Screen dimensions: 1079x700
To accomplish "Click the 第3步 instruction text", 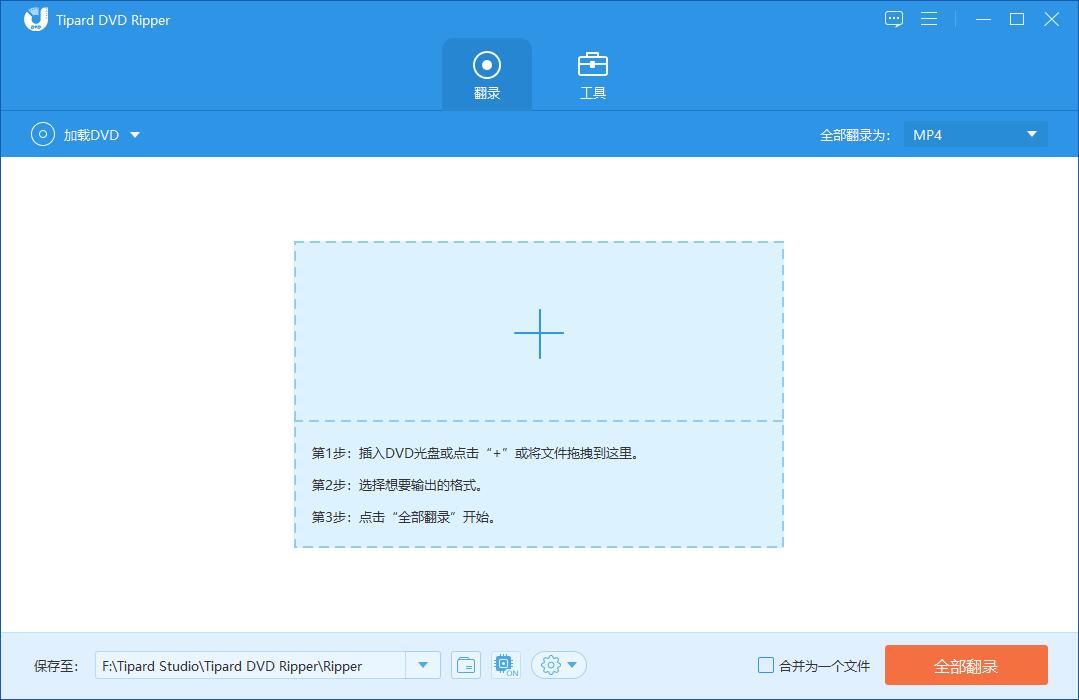I will (405, 517).
